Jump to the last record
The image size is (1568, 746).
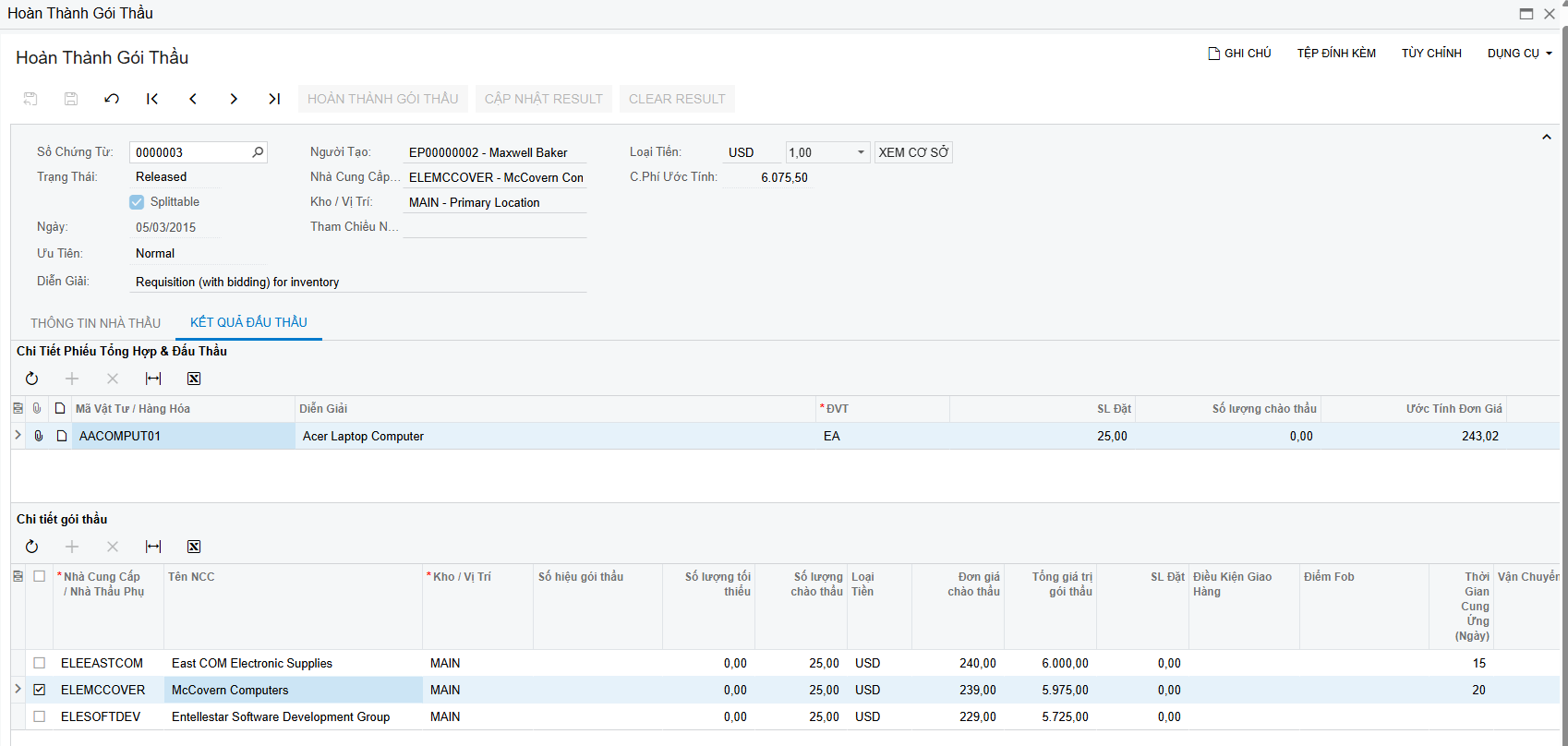pyautogui.click(x=274, y=99)
